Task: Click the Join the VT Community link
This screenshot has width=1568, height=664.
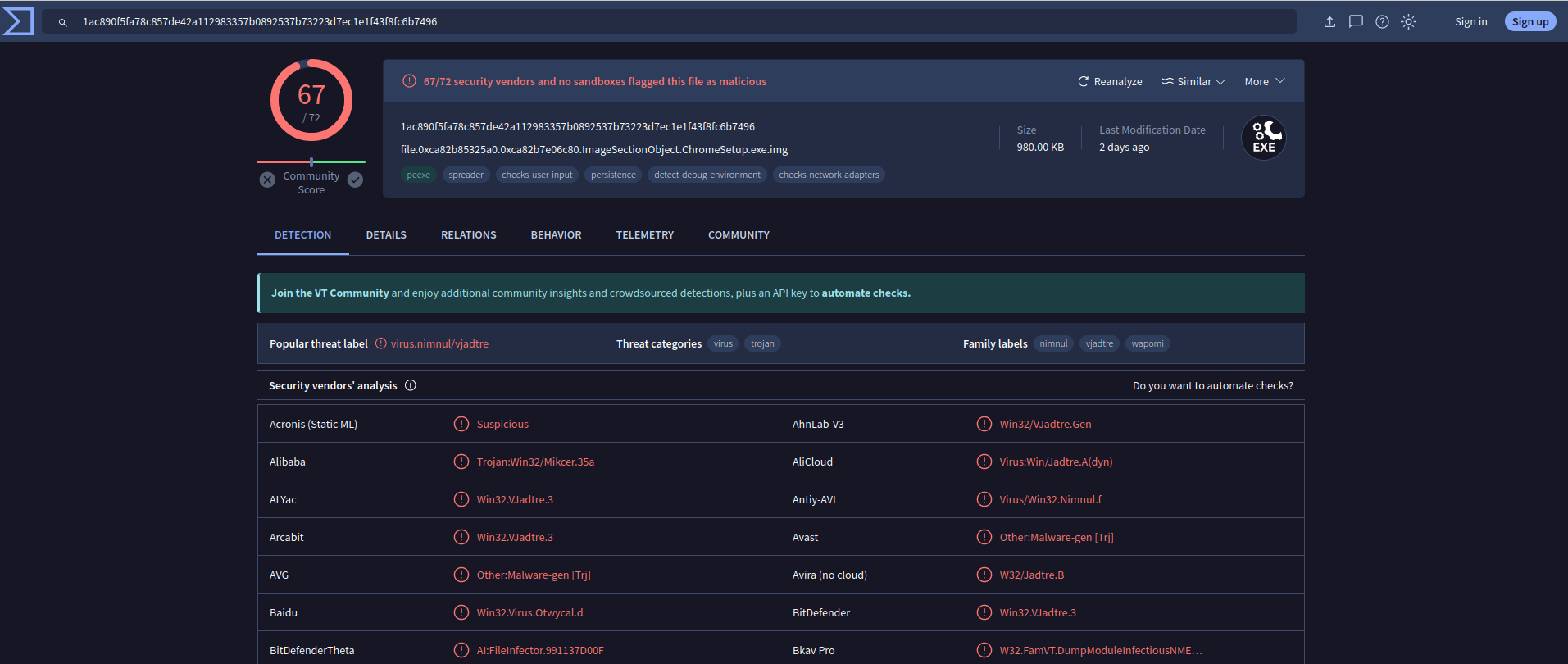Action: (x=330, y=293)
